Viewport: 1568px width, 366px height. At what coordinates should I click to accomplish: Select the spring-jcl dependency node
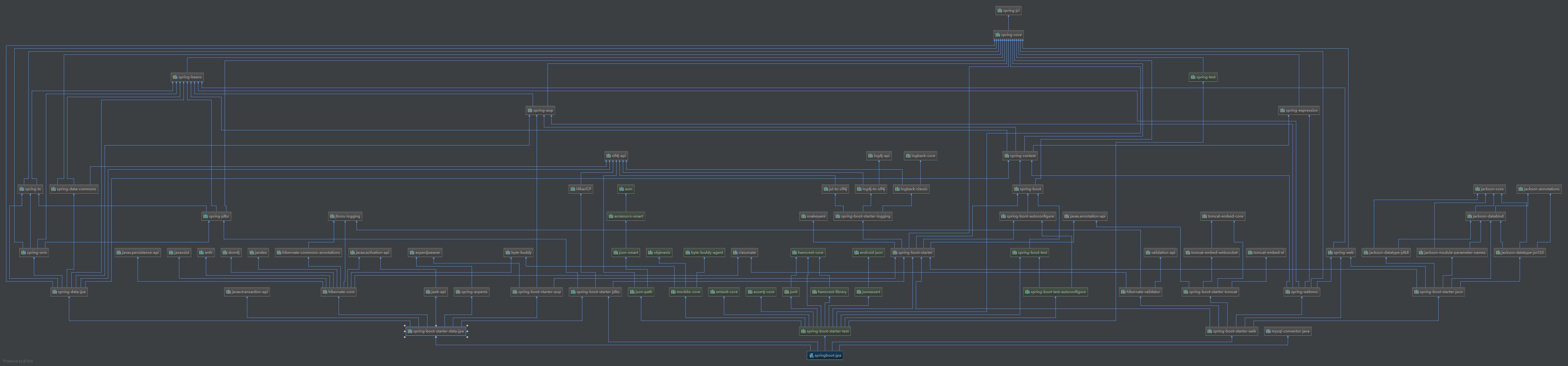(x=1008, y=10)
